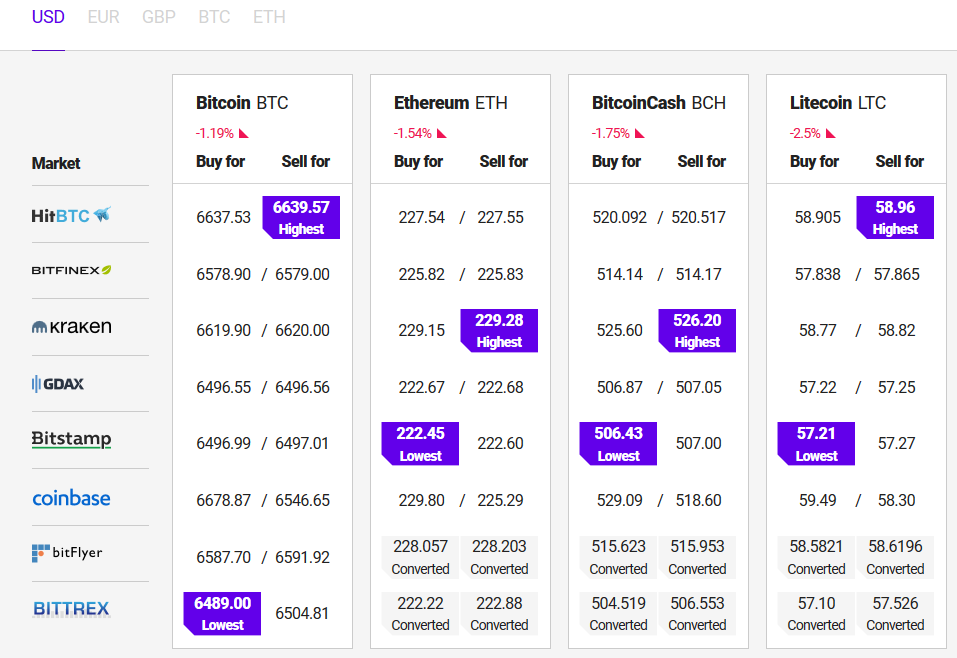The height and width of the screenshot is (658, 957).
Task: Click Coinbase Litecoin buy price 59.49
Action: (x=818, y=500)
